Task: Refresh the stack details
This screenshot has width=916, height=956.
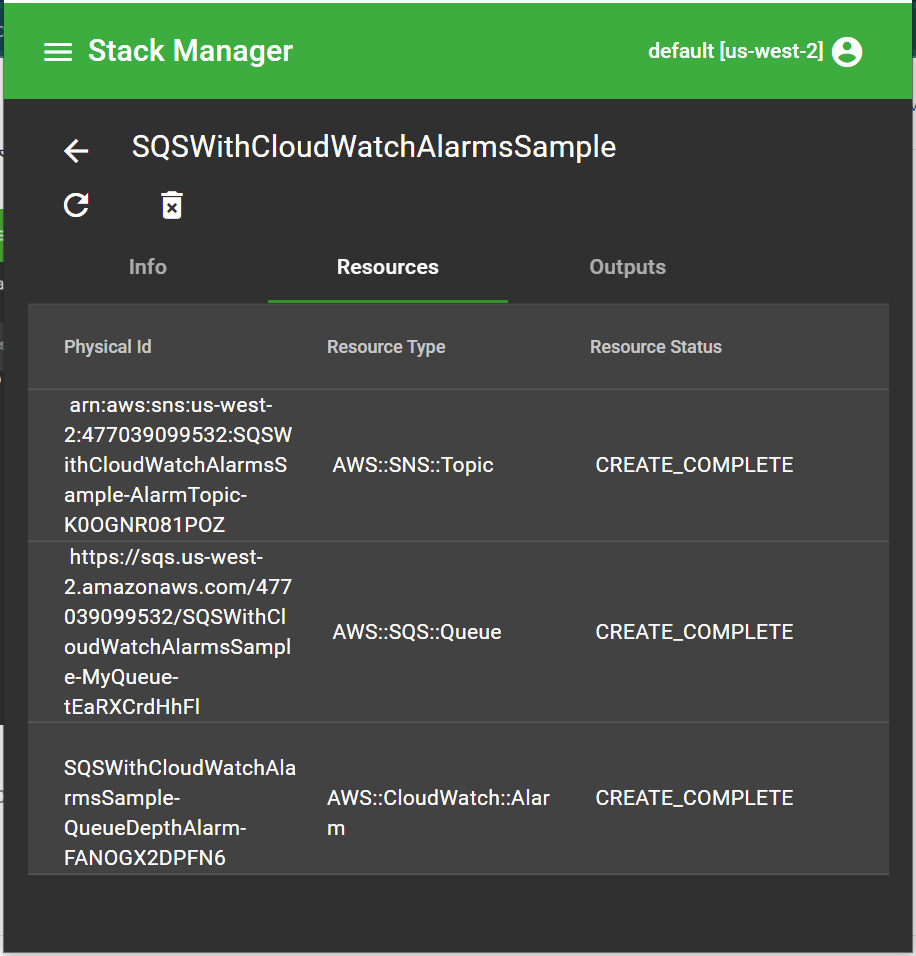Action: [76, 205]
